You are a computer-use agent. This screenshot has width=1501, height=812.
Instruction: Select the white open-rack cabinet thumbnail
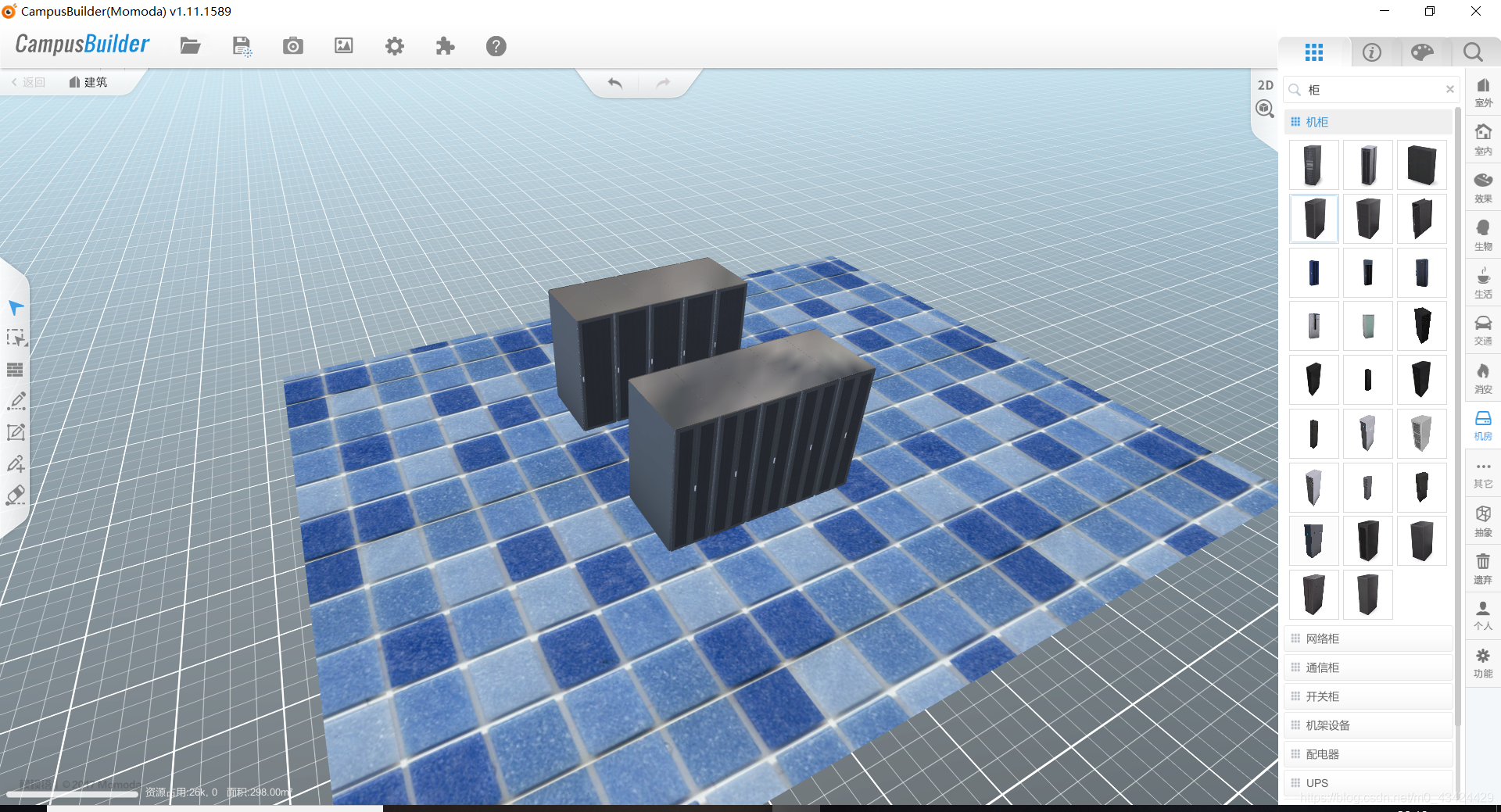pos(1421,433)
